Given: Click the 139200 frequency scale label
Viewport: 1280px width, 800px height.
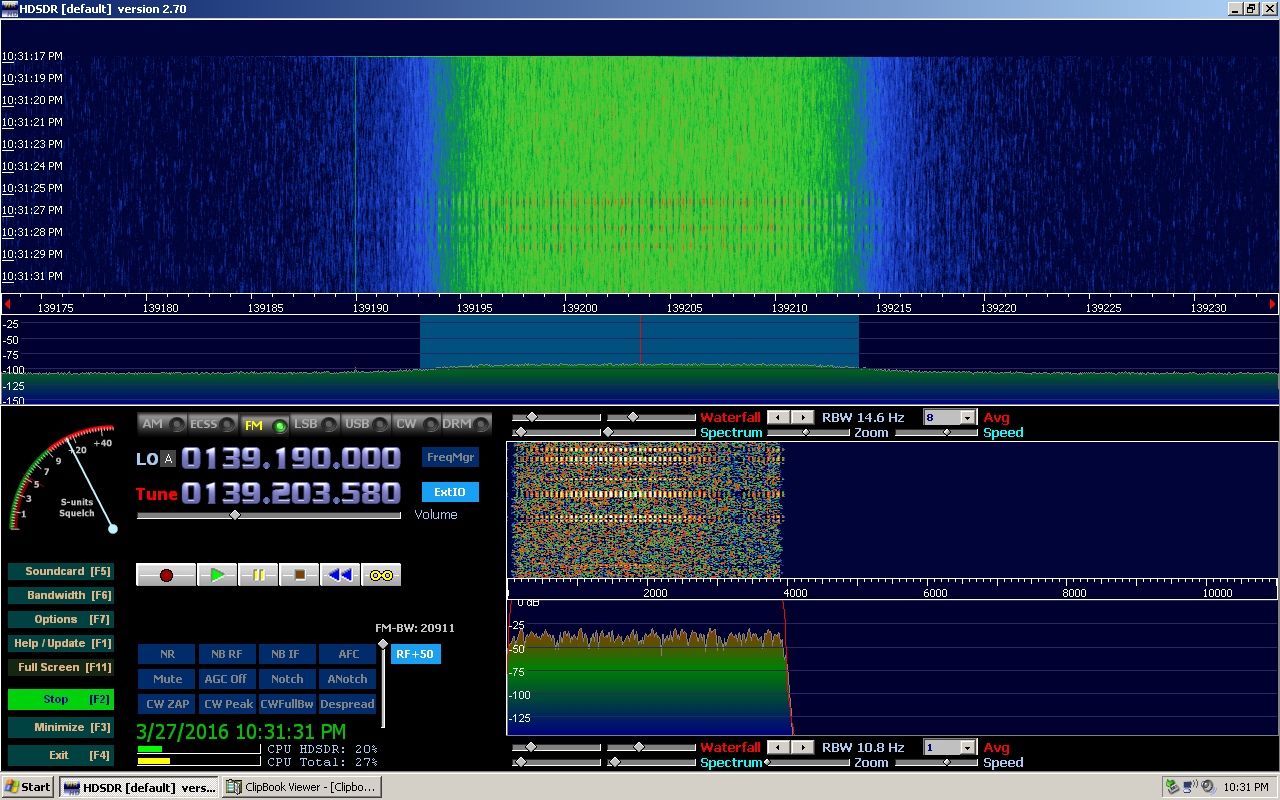Looking at the screenshot, I should [x=580, y=308].
